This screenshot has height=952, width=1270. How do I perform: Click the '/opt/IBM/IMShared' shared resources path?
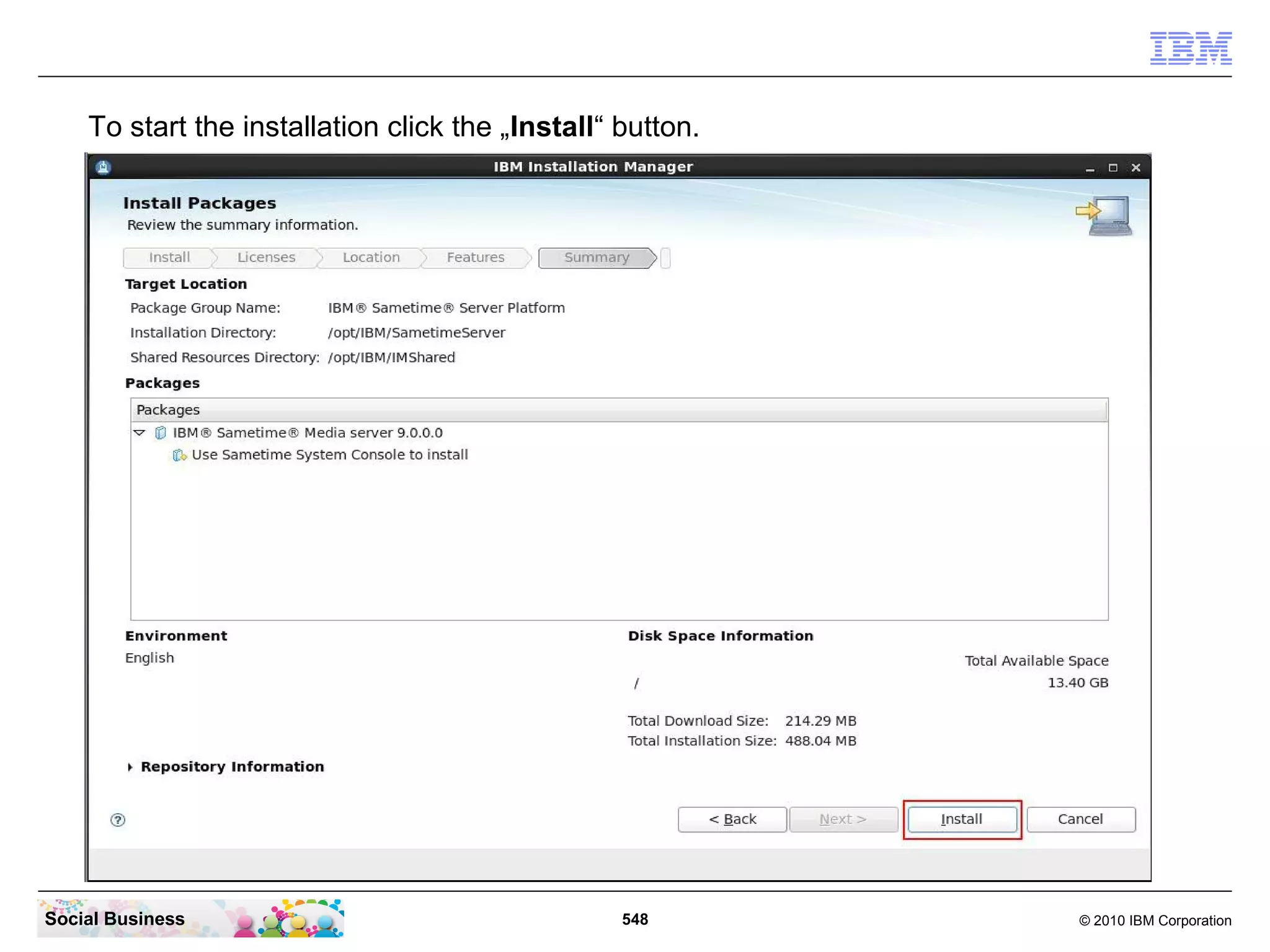pyautogui.click(x=391, y=358)
